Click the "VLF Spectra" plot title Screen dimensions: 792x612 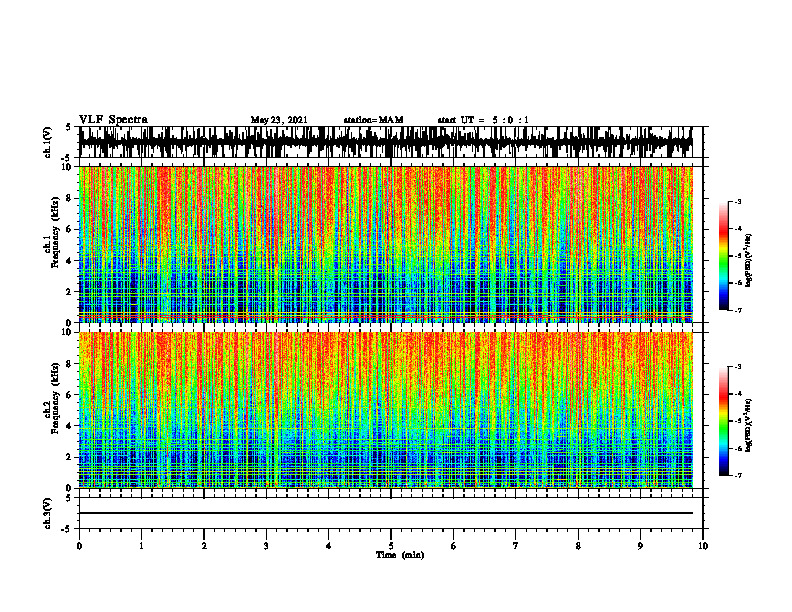tap(113, 120)
